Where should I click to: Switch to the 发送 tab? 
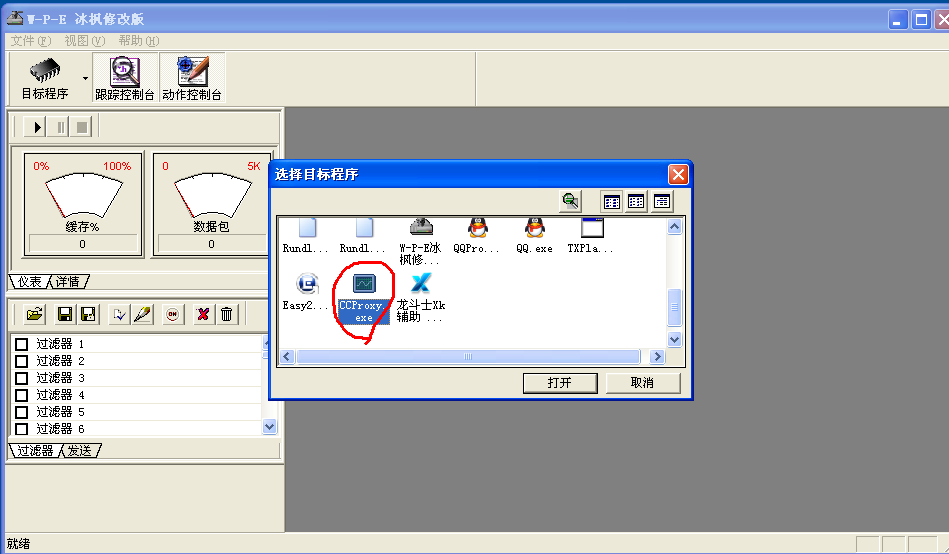82,451
